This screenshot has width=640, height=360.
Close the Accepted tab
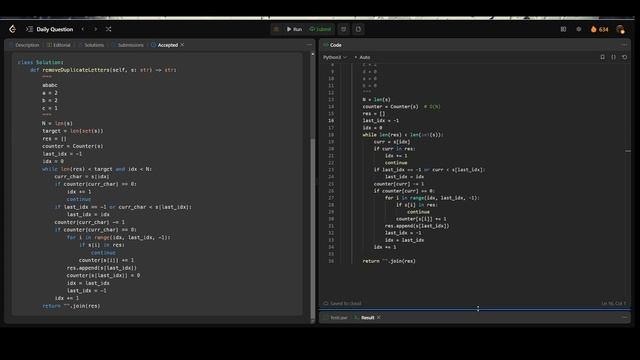coord(182,45)
